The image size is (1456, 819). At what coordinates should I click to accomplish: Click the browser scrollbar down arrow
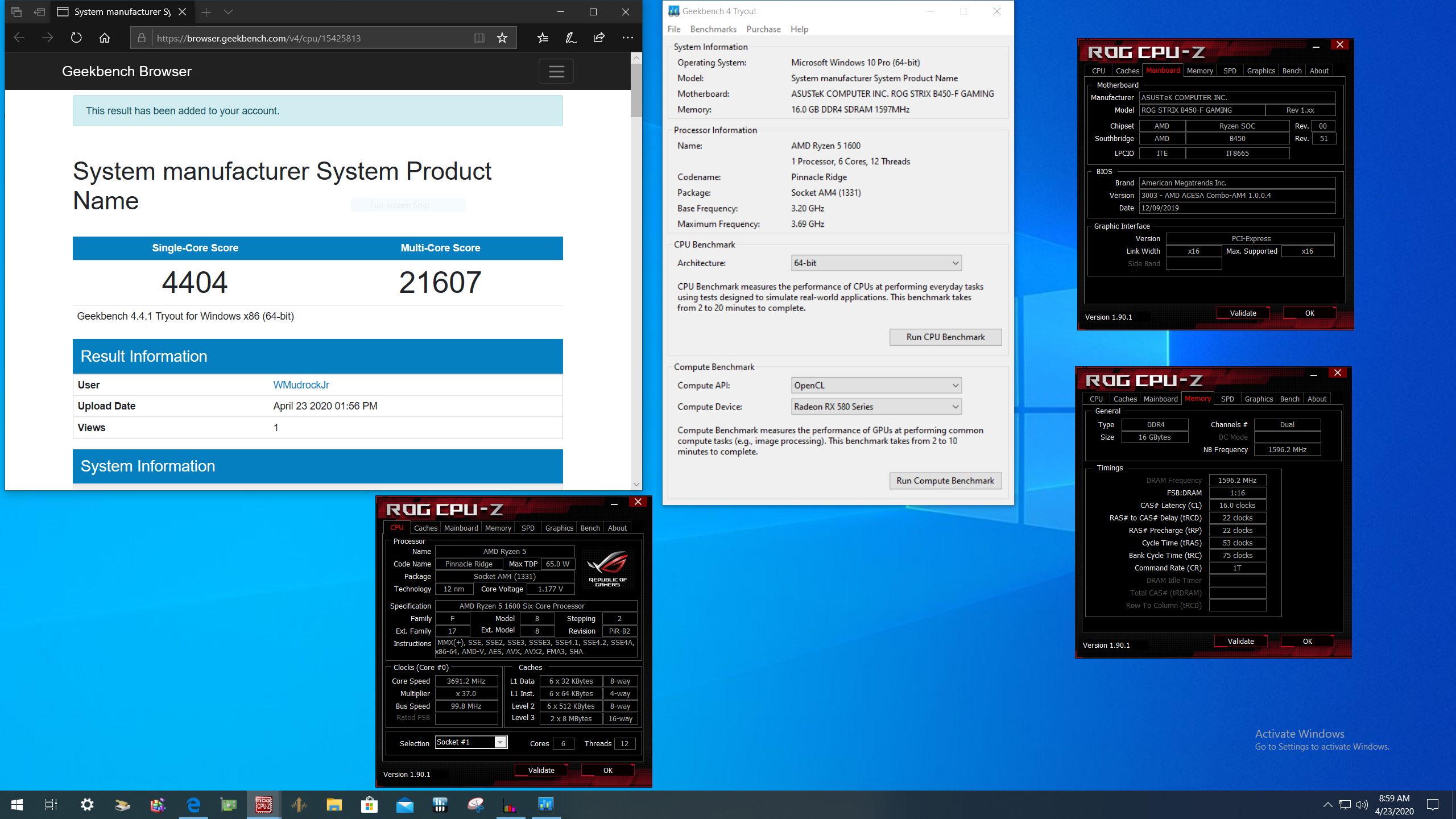[x=636, y=484]
